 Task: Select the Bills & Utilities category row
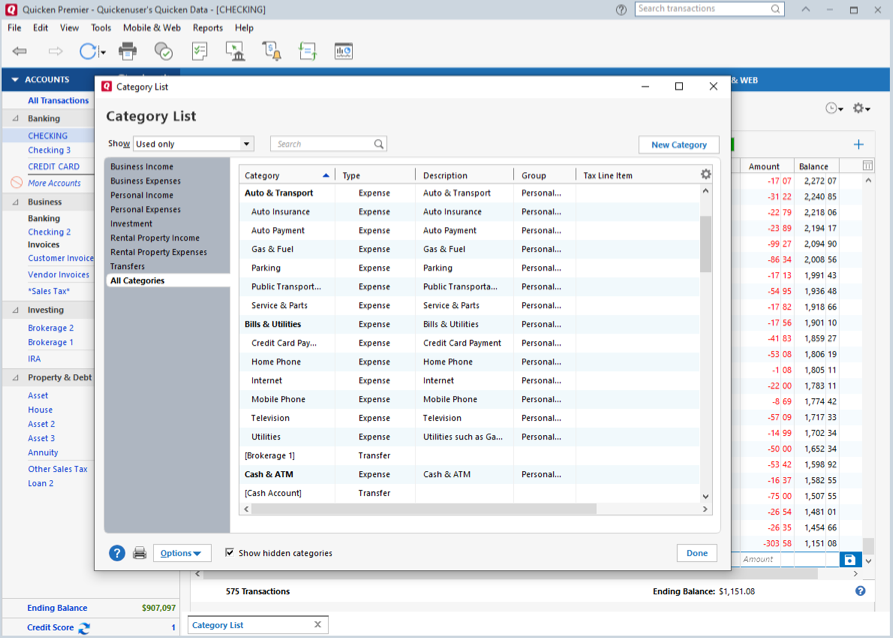469,324
